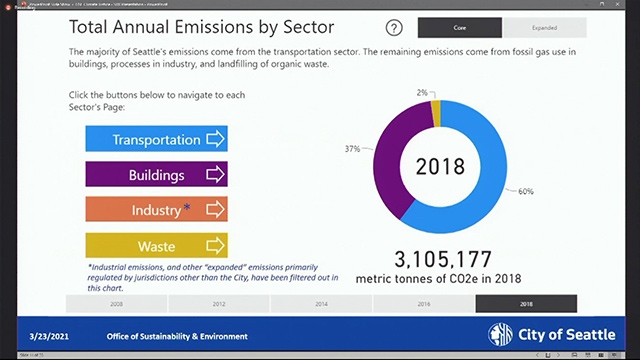Click the arrow icon on the Transportation button

(215, 139)
